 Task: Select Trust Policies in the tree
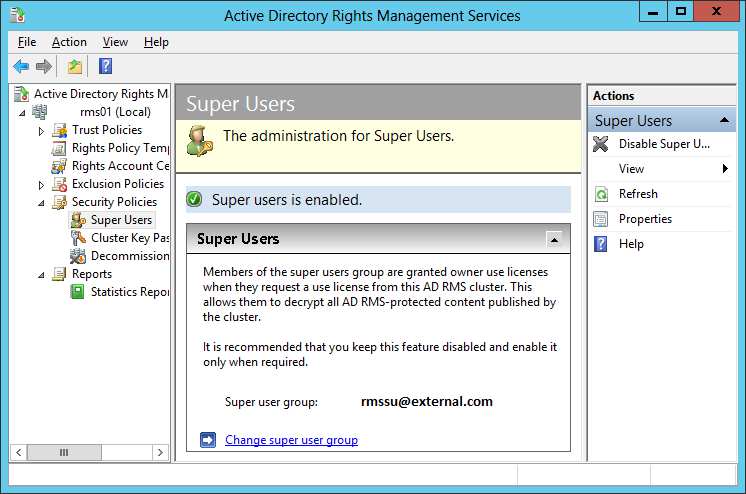[107, 130]
